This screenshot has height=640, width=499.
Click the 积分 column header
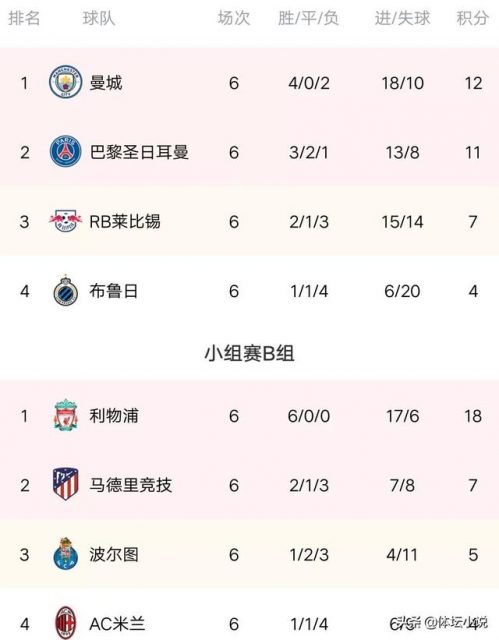472,18
